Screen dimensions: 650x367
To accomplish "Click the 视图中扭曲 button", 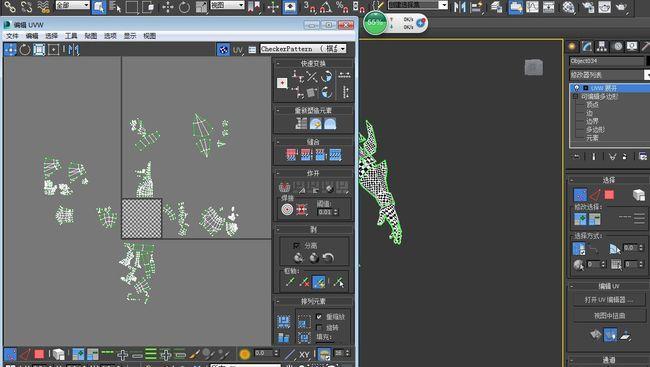I will coord(609,316).
